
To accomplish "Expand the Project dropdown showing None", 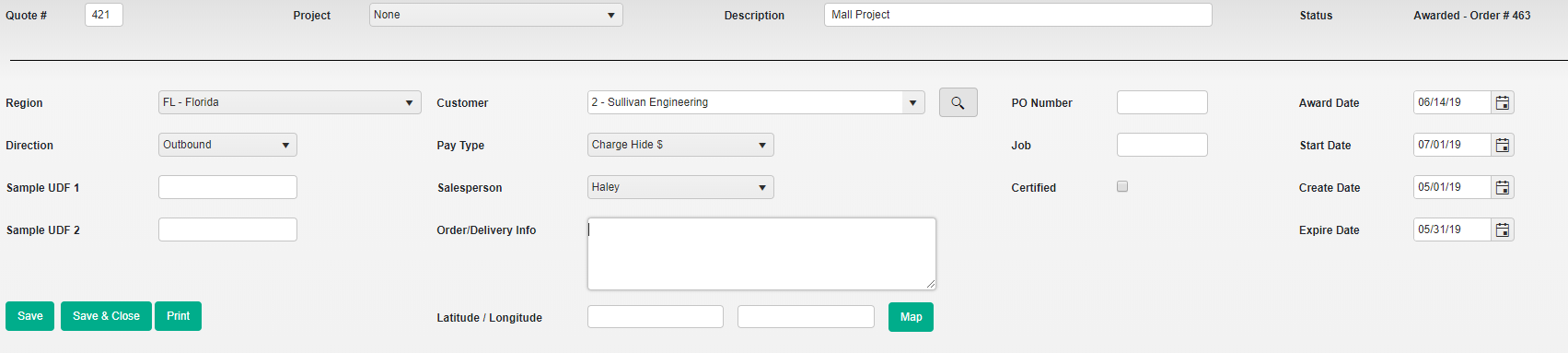I will tap(496, 15).
